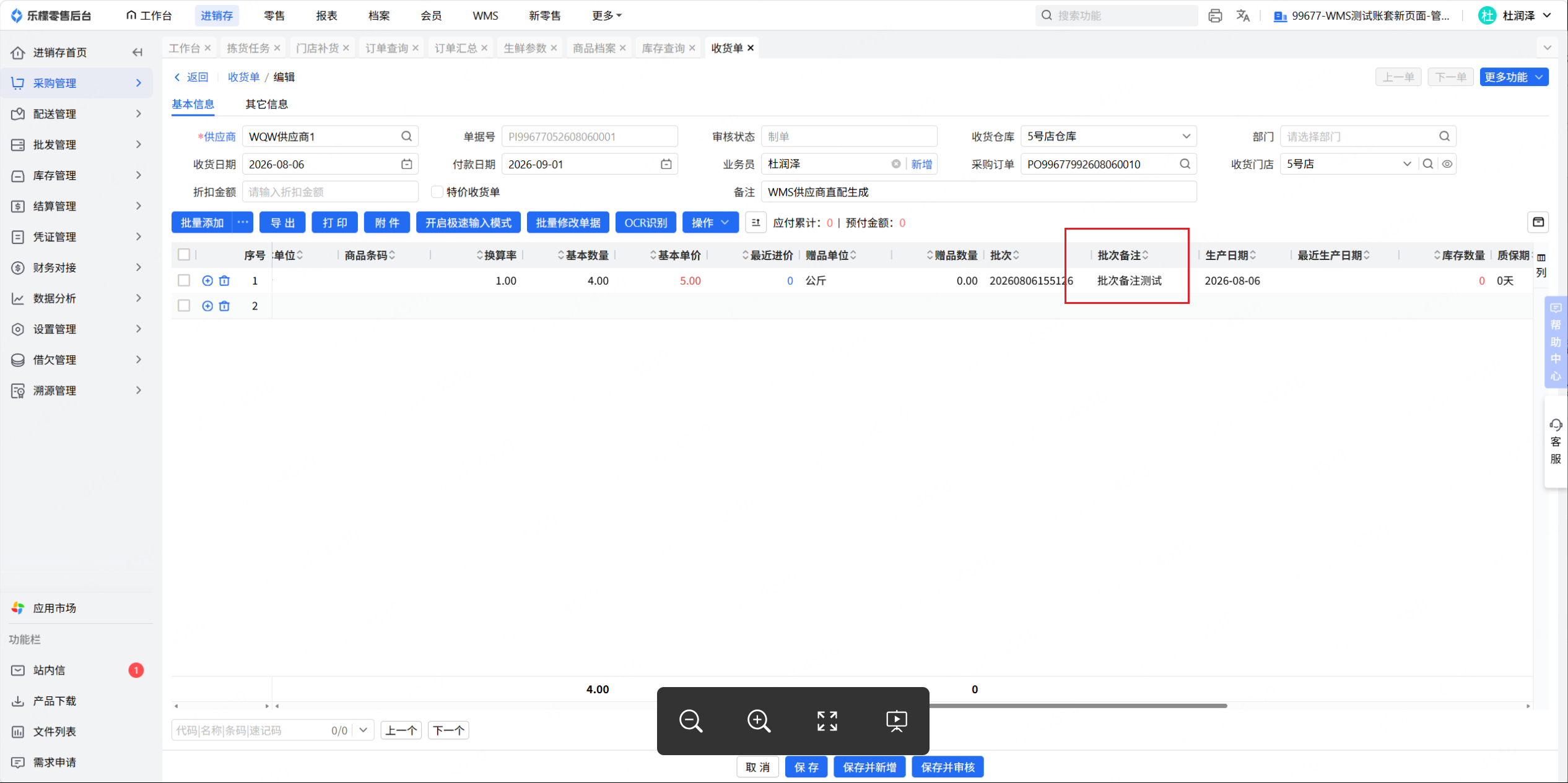Search 收货门店 with magnifier icon
Screen dimensions: 1568x783
click(x=1428, y=164)
